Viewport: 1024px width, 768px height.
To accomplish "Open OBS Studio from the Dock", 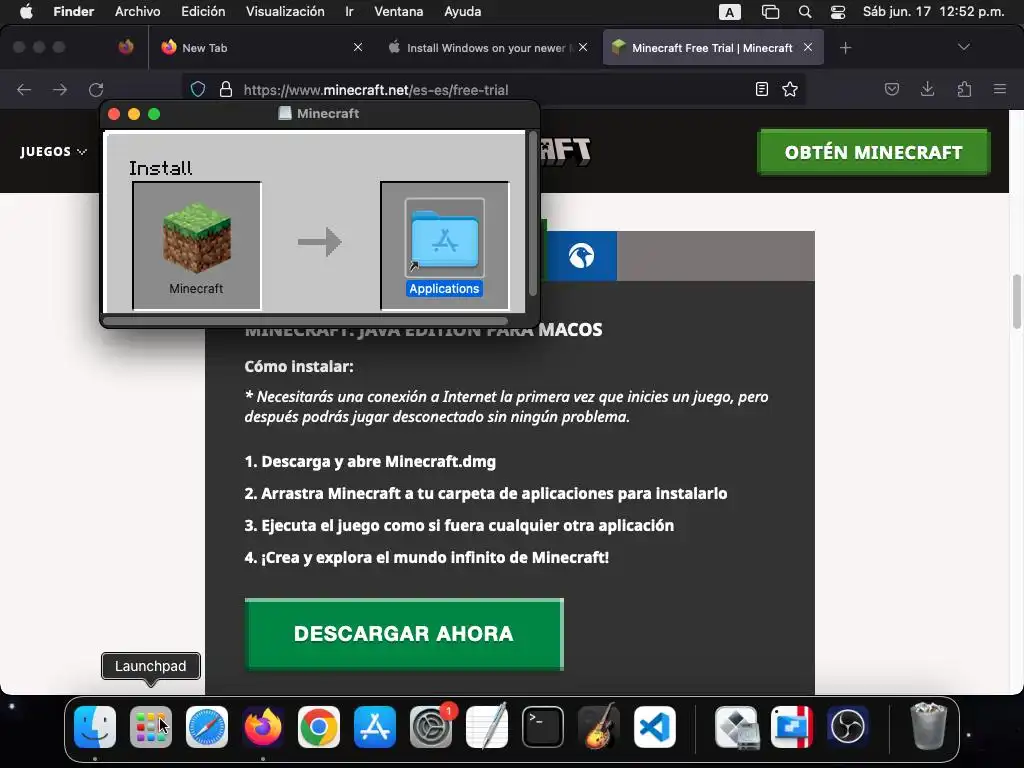I will point(848,727).
